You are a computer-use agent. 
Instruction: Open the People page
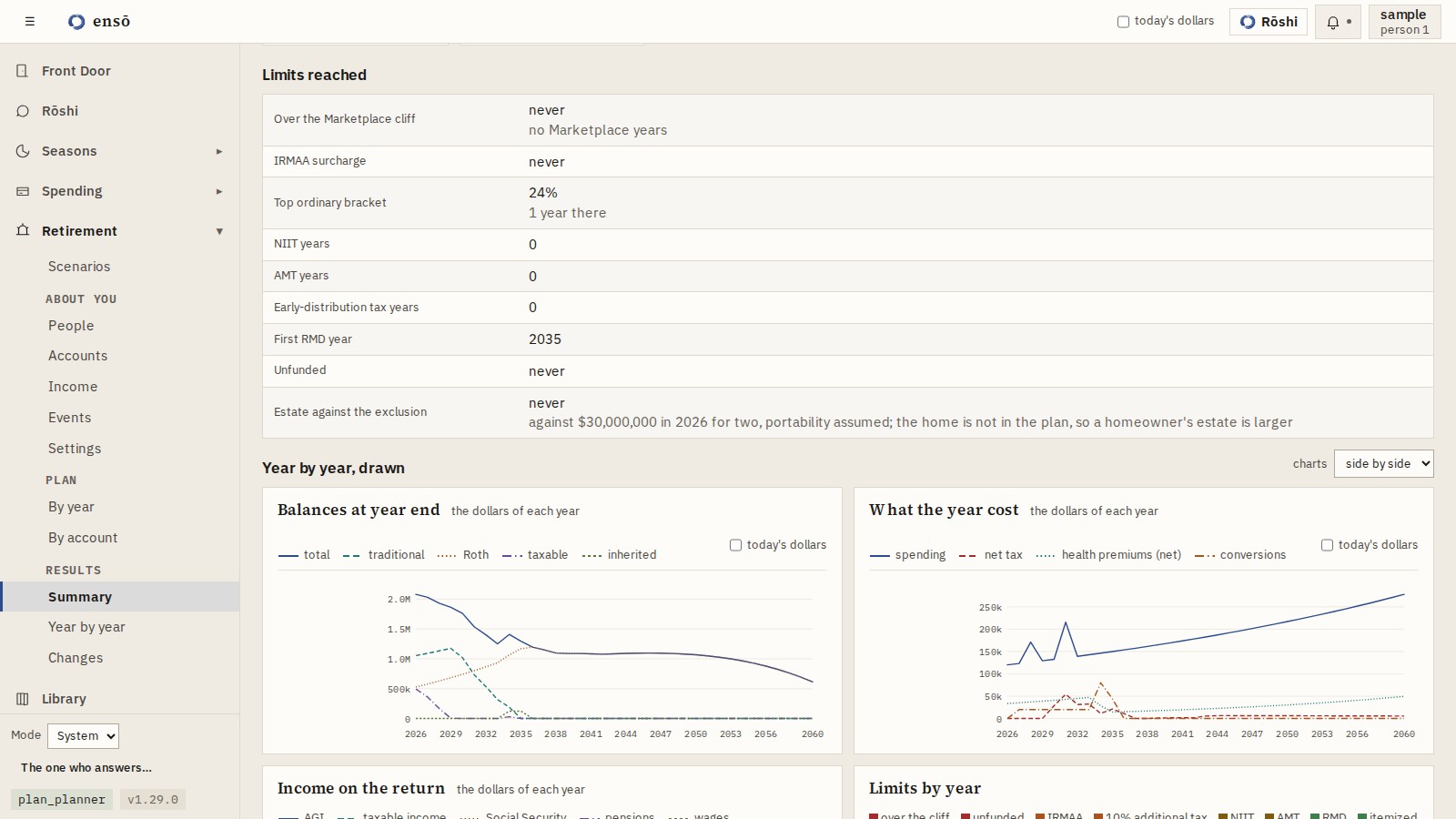[71, 326]
